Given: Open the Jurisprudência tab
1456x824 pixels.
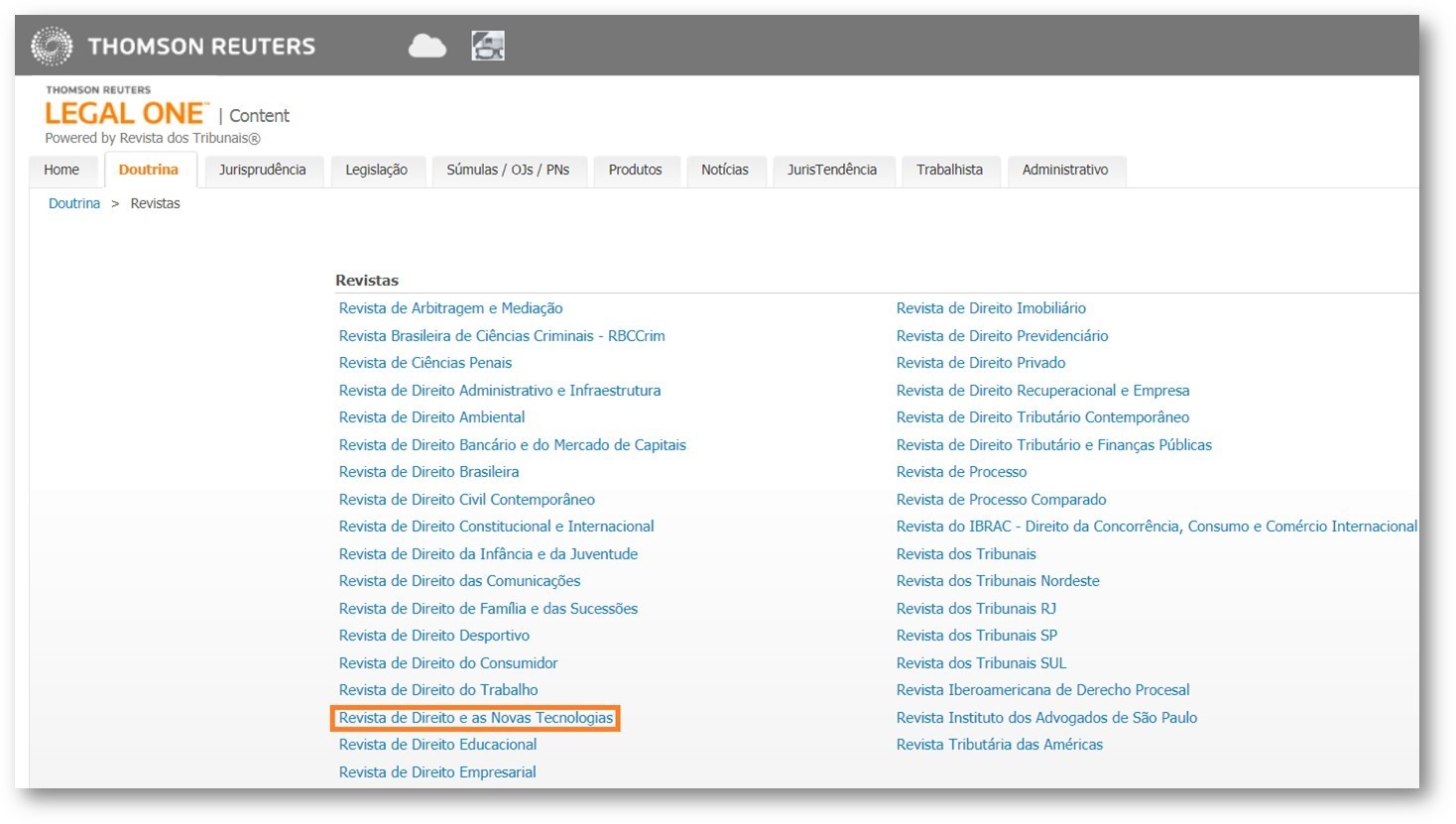Looking at the screenshot, I should (x=263, y=170).
